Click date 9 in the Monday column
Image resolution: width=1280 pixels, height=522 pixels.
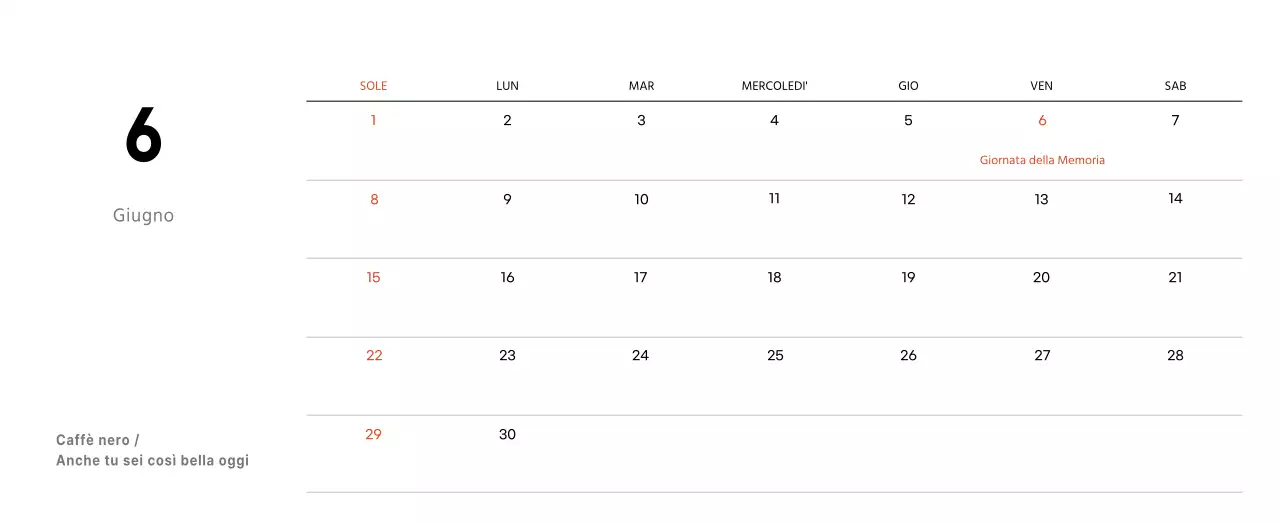pos(507,199)
